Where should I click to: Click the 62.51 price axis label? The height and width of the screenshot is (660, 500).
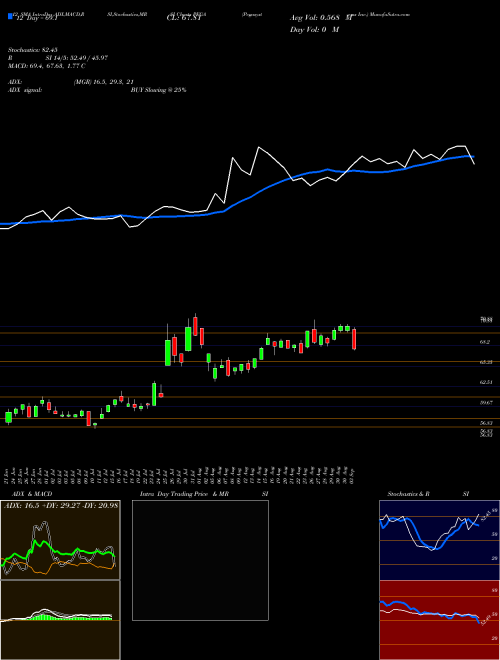click(487, 382)
